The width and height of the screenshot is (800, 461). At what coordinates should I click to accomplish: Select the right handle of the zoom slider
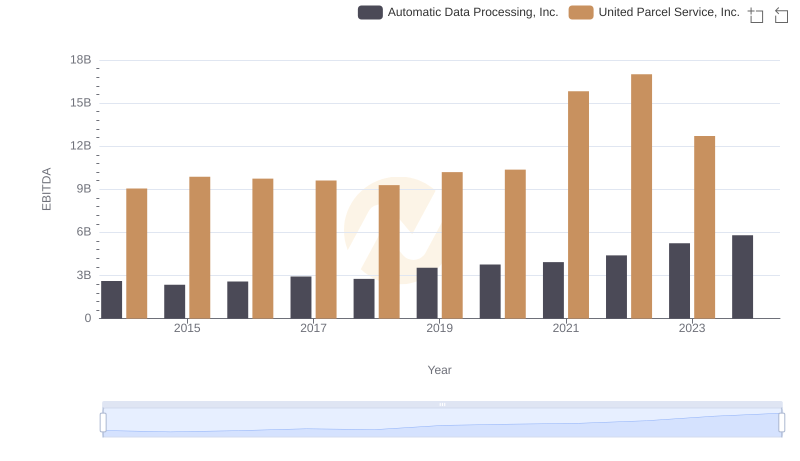pyautogui.click(x=781, y=423)
